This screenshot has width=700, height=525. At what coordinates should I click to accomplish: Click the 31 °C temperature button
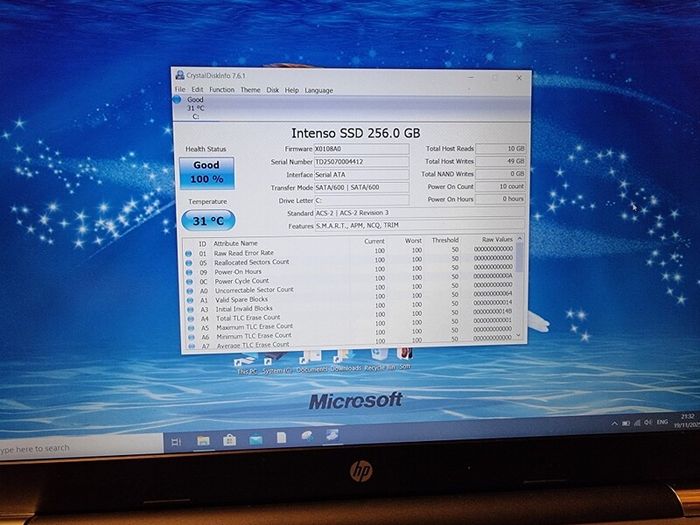click(x=208, y=221)
